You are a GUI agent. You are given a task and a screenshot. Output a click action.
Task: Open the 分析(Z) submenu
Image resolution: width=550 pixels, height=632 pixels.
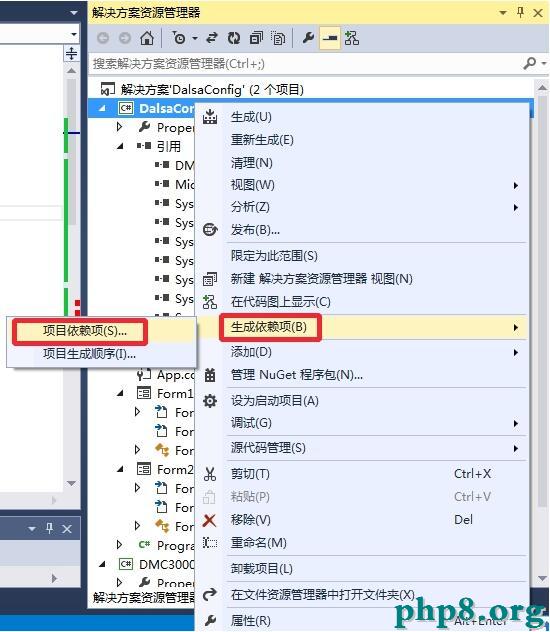point(361,207)
